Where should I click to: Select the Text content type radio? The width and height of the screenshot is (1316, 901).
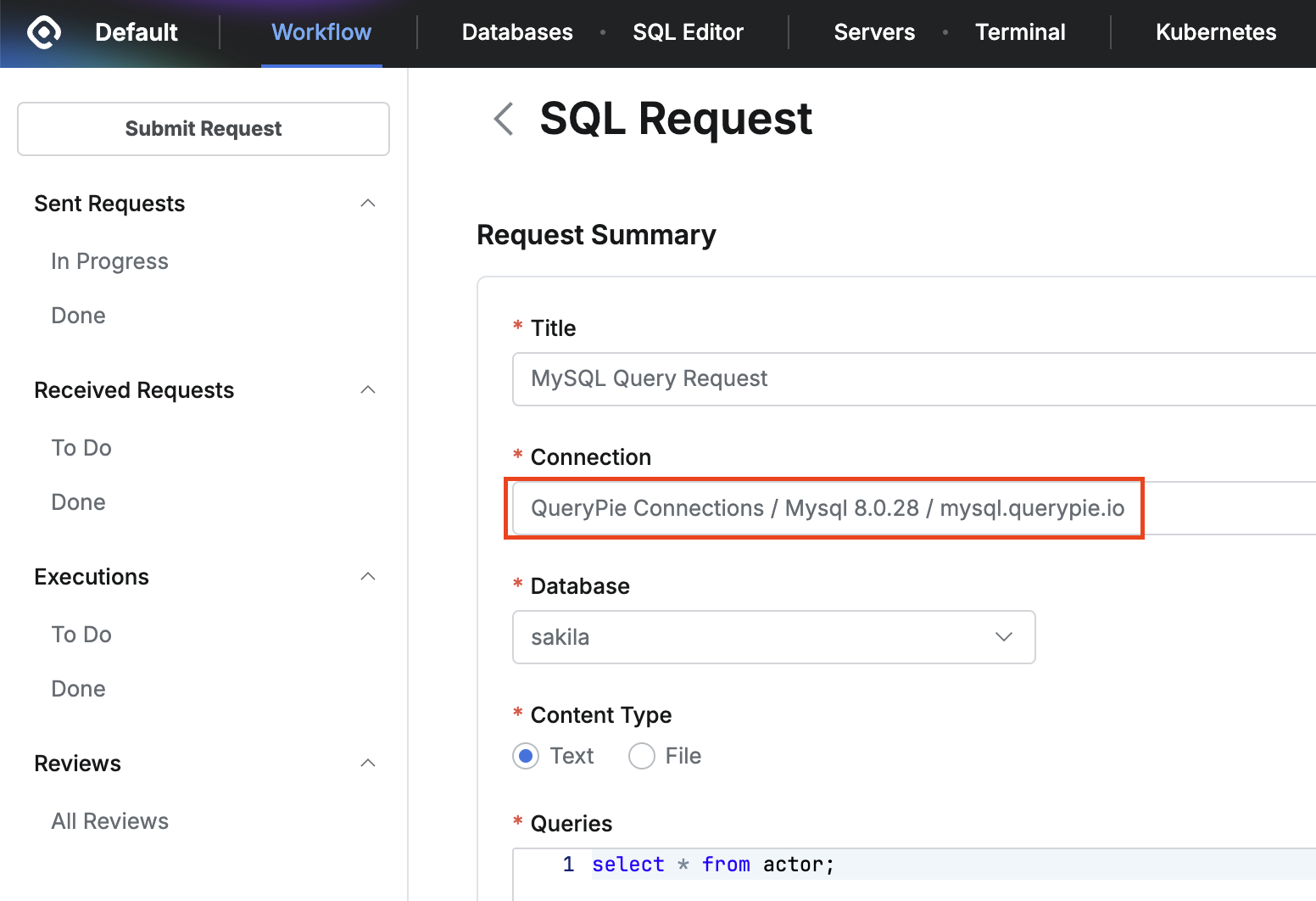[527, 756]
